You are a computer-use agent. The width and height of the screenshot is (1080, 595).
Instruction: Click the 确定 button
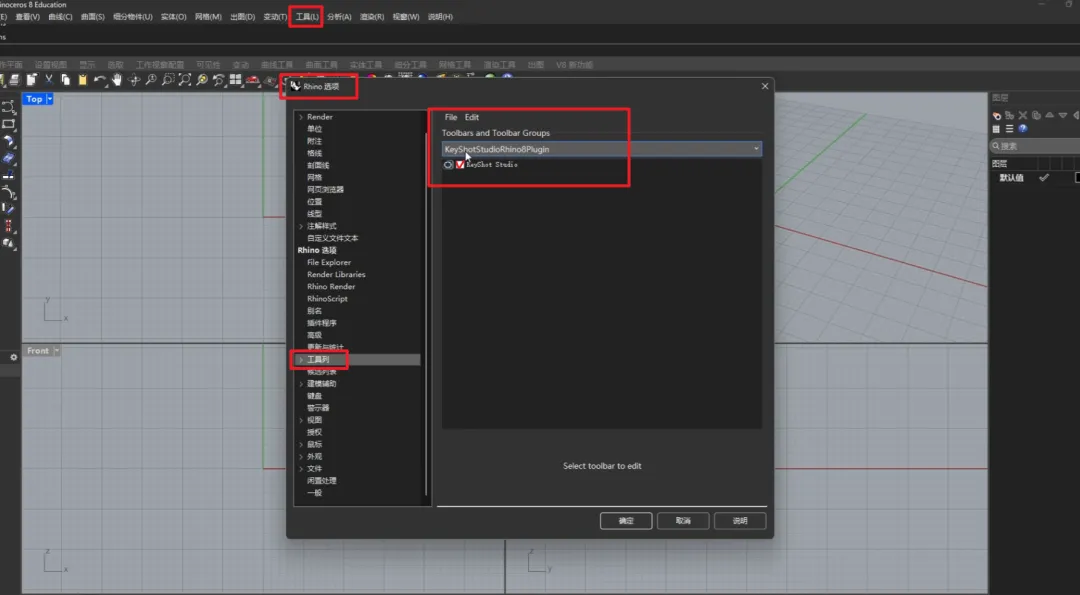[x=626, y=521]
